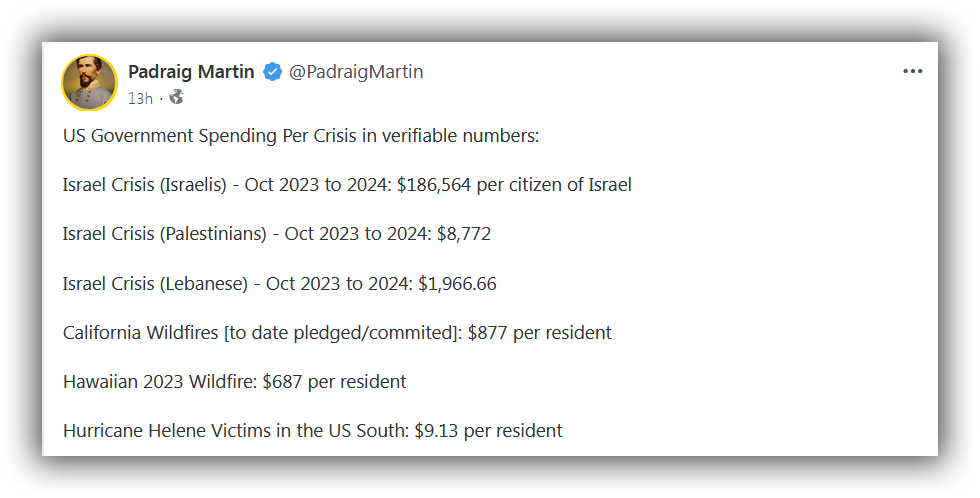
Task: Click the Hawaiian 2023 Wildfire line
Action: pos(234,382)
